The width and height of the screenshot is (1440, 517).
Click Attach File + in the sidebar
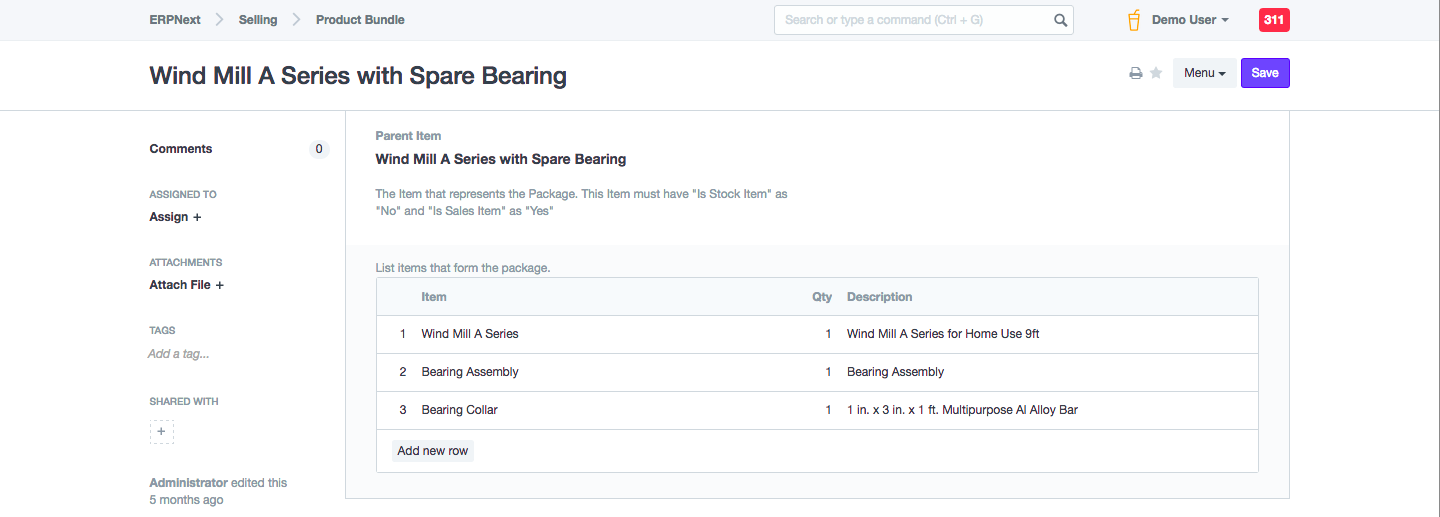coord(186,285)
